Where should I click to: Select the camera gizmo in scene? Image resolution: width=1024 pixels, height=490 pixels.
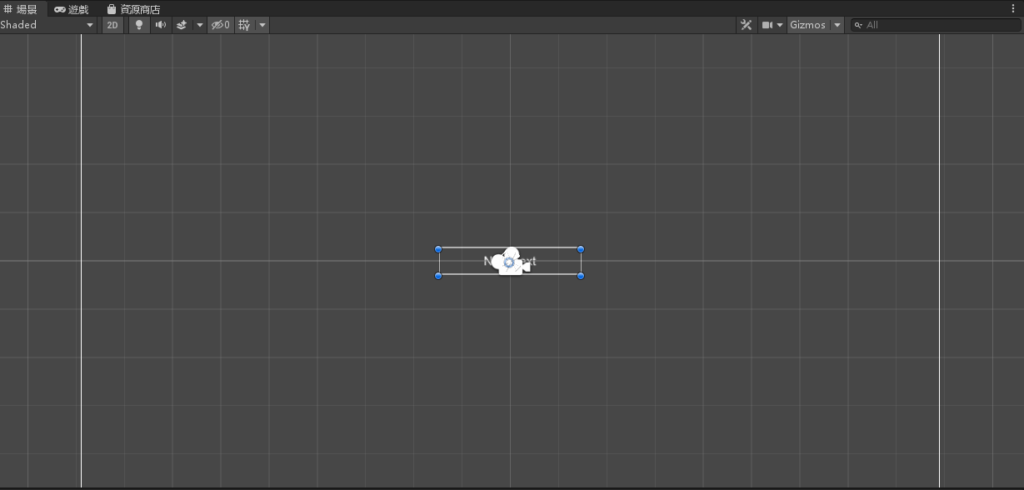pos(510,261)
